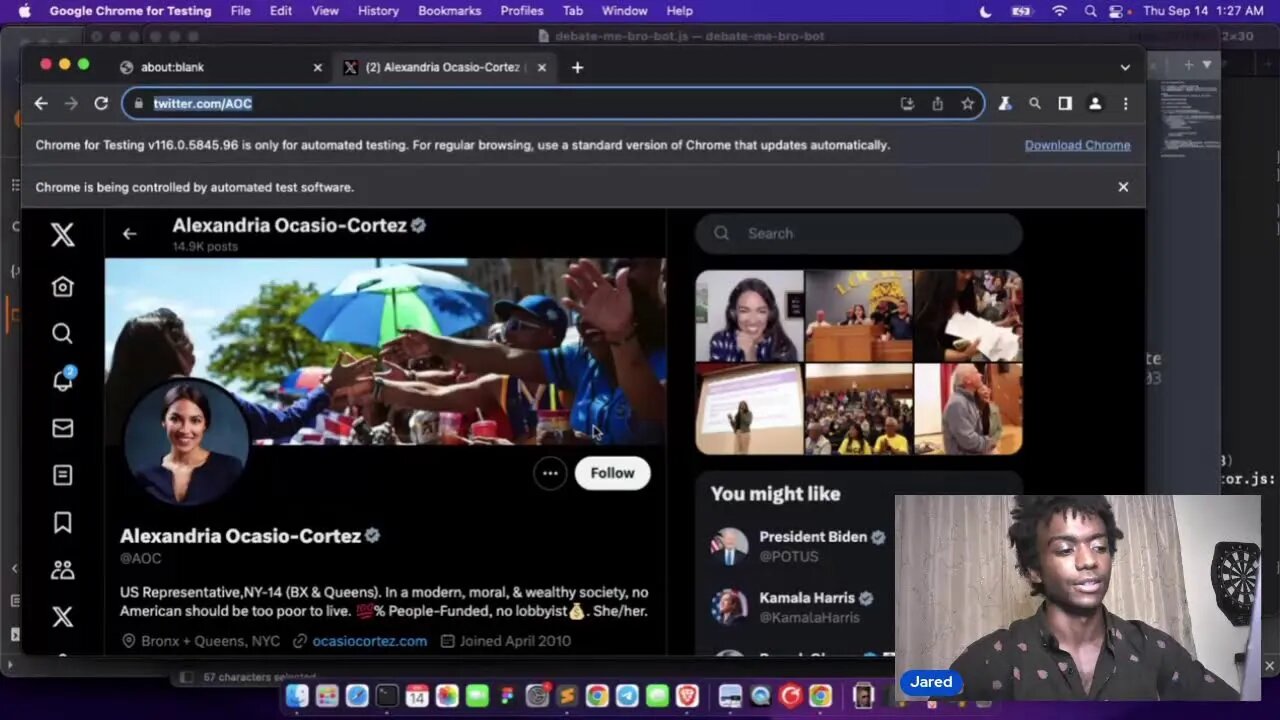The width and height of the screenshot is (1280, 720).
Task: Dismiss the automated test software banner
Action: (1123, 187)
